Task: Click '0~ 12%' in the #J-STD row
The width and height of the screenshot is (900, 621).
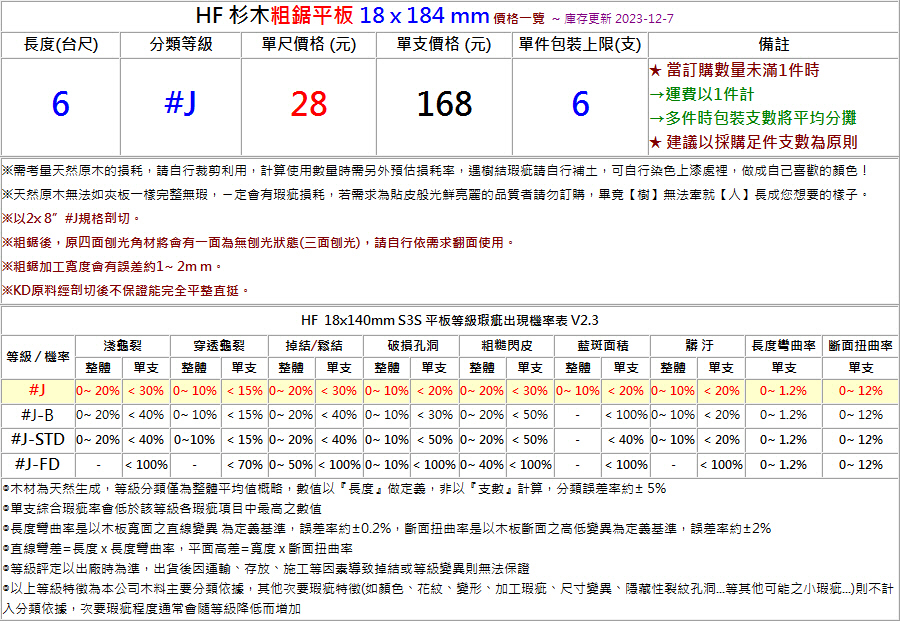Action: [x=860, y=440]
